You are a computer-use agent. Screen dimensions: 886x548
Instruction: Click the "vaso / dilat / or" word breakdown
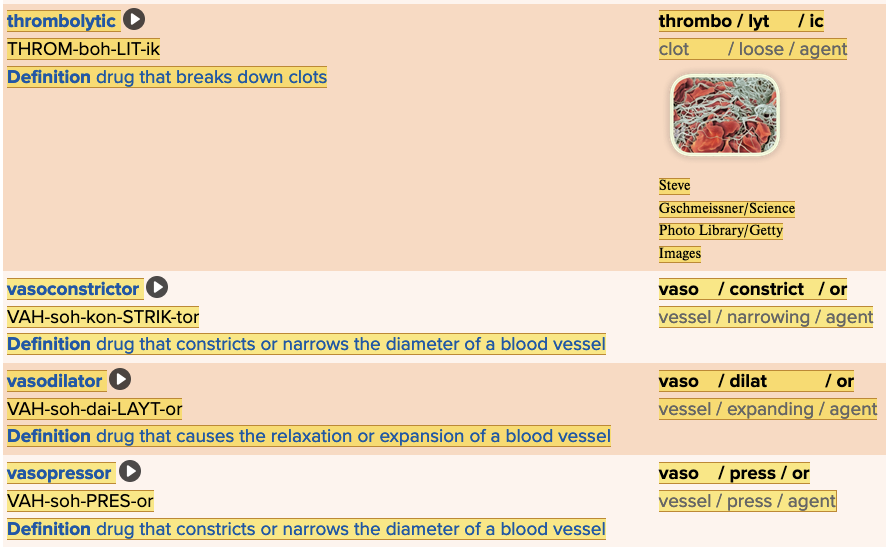click(x=756, y=381)
